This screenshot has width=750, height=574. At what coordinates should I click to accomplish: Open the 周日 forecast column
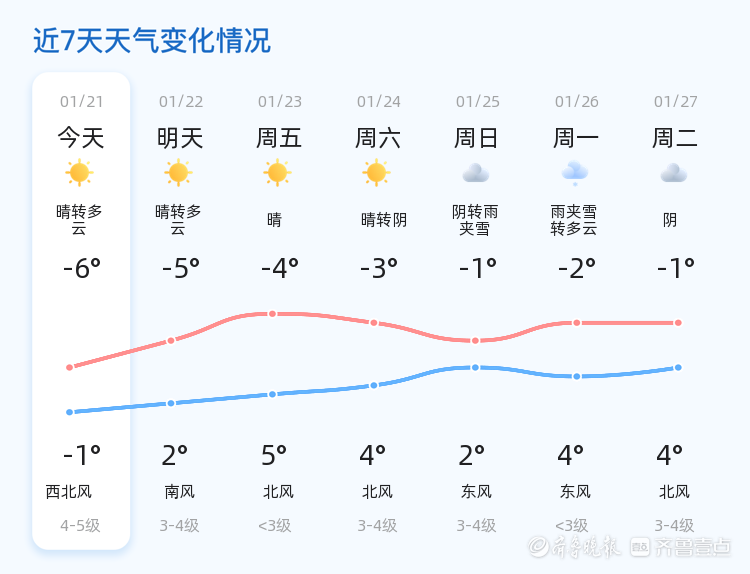pyautogui.click(x=477, y=138)
